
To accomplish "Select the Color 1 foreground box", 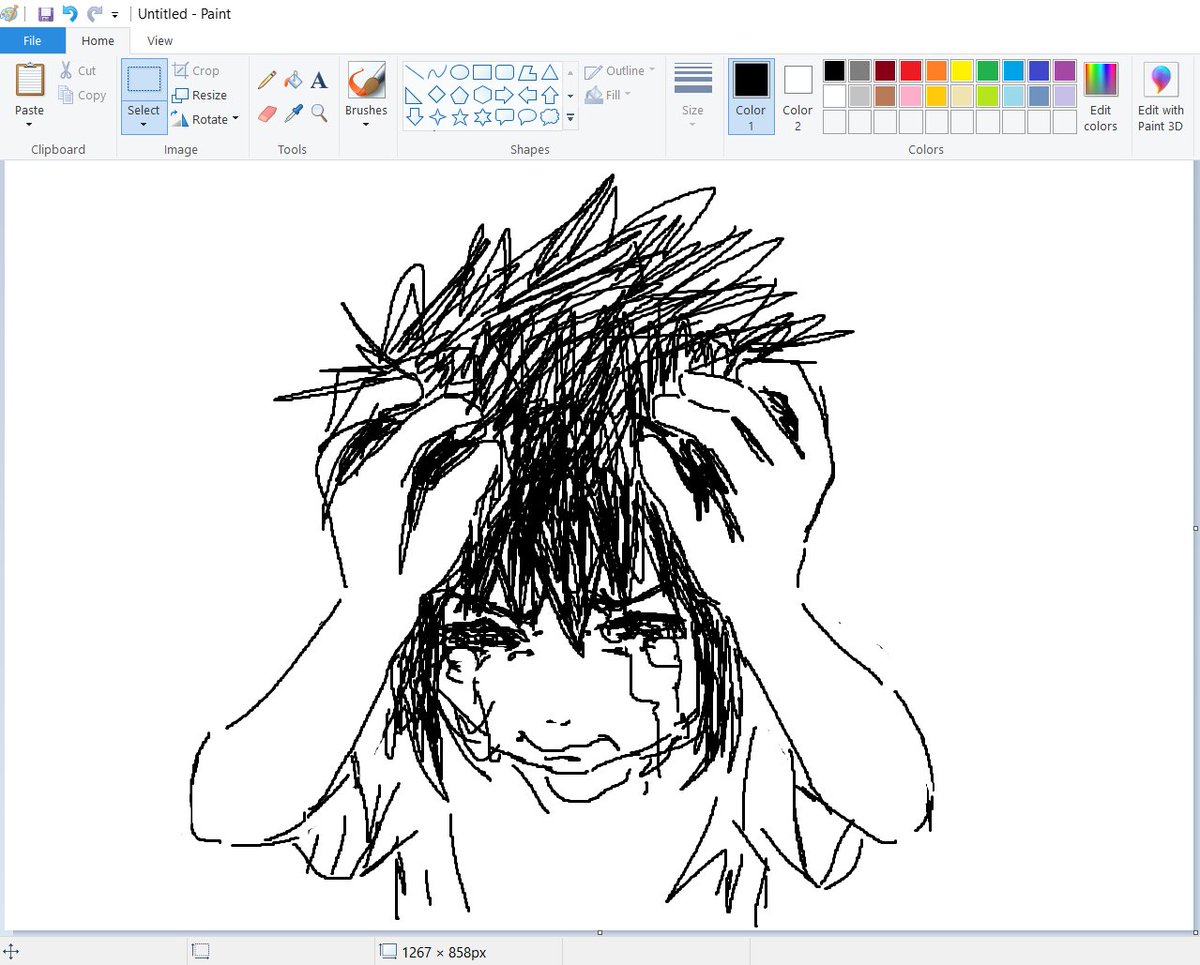I will (751, 96).
